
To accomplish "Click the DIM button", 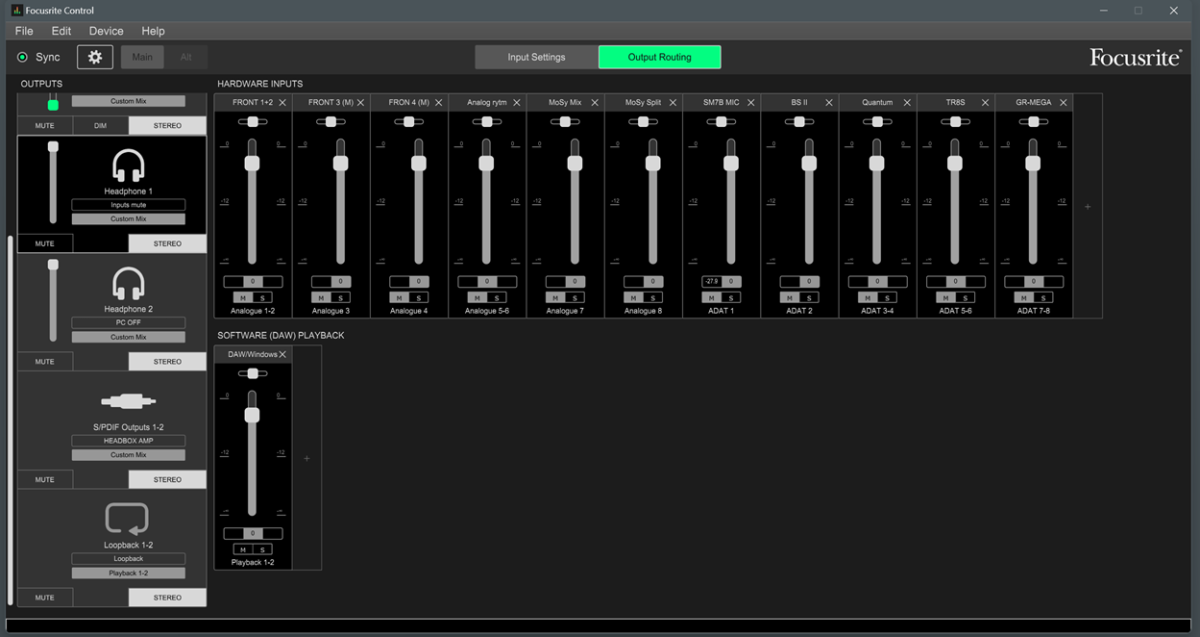I will click(100, 126).
